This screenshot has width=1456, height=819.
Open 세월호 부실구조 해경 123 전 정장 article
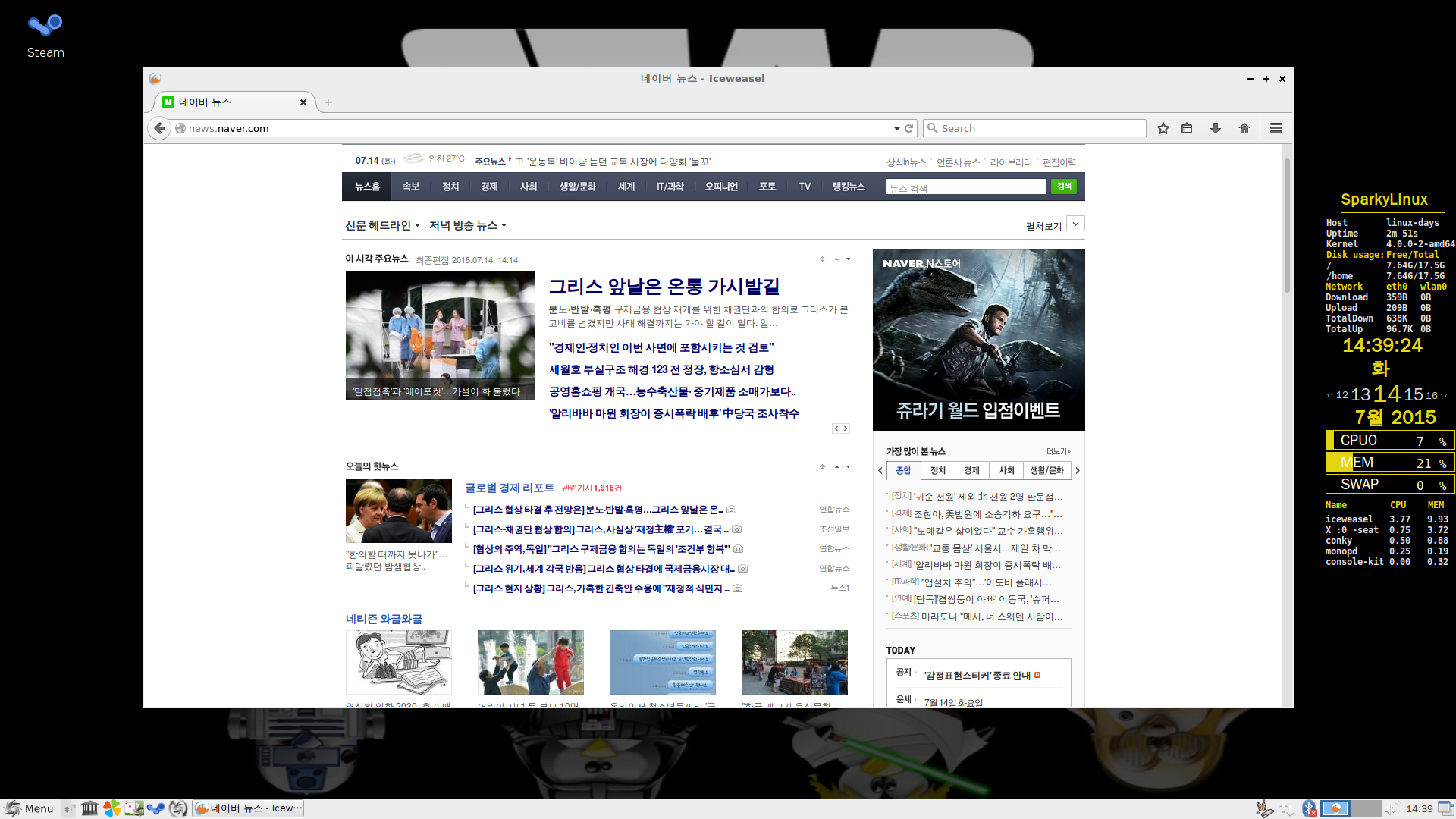click(661, 369)
